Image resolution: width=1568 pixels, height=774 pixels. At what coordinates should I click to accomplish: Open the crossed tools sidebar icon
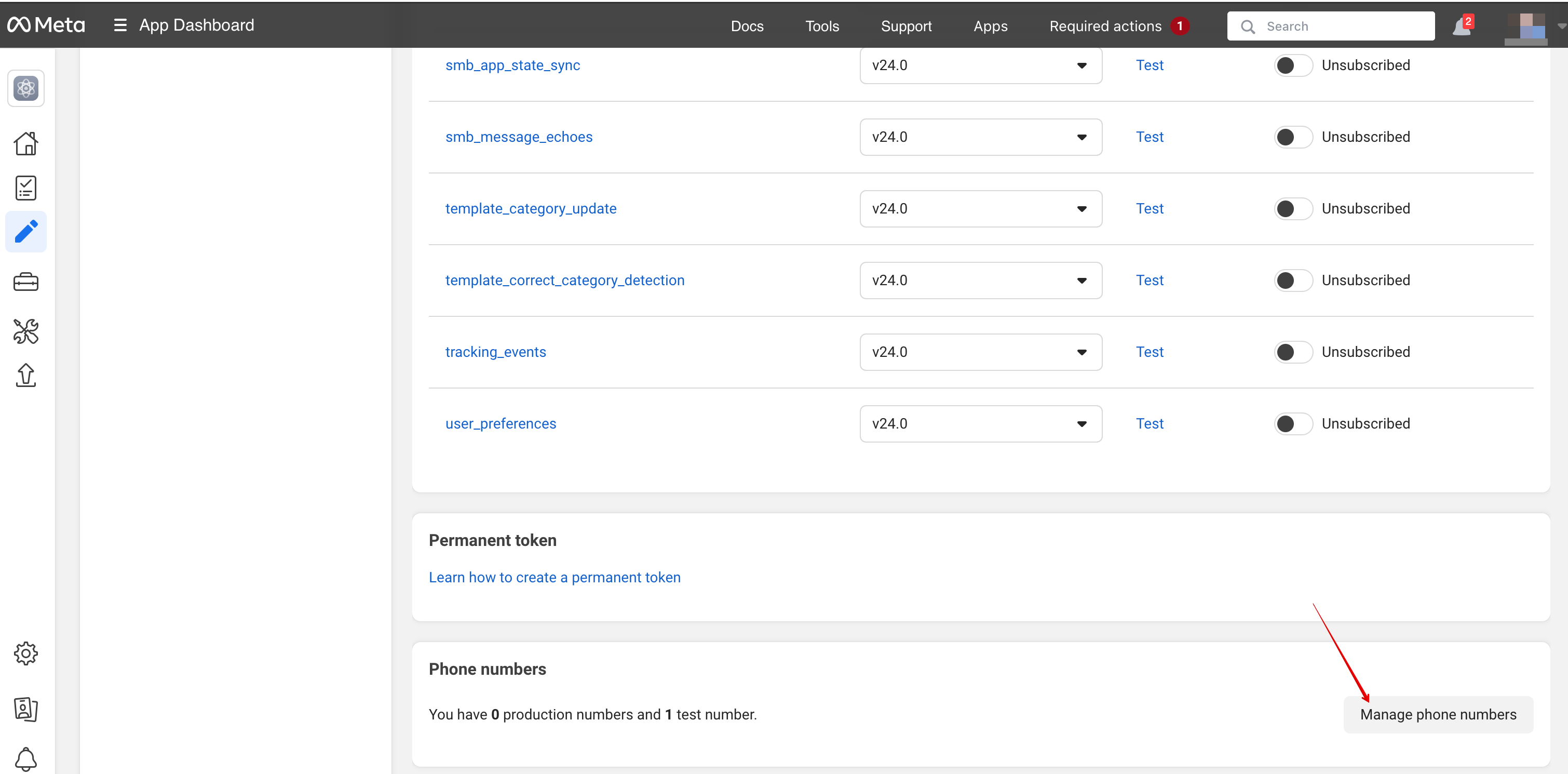pyautogui.click(x=25, y=331)
